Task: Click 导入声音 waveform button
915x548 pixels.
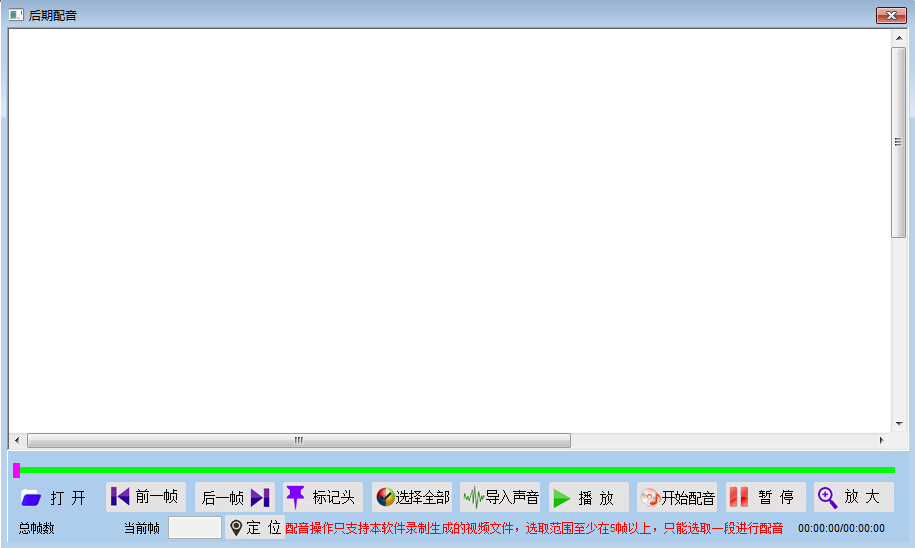Action: (x=500, y=497)
